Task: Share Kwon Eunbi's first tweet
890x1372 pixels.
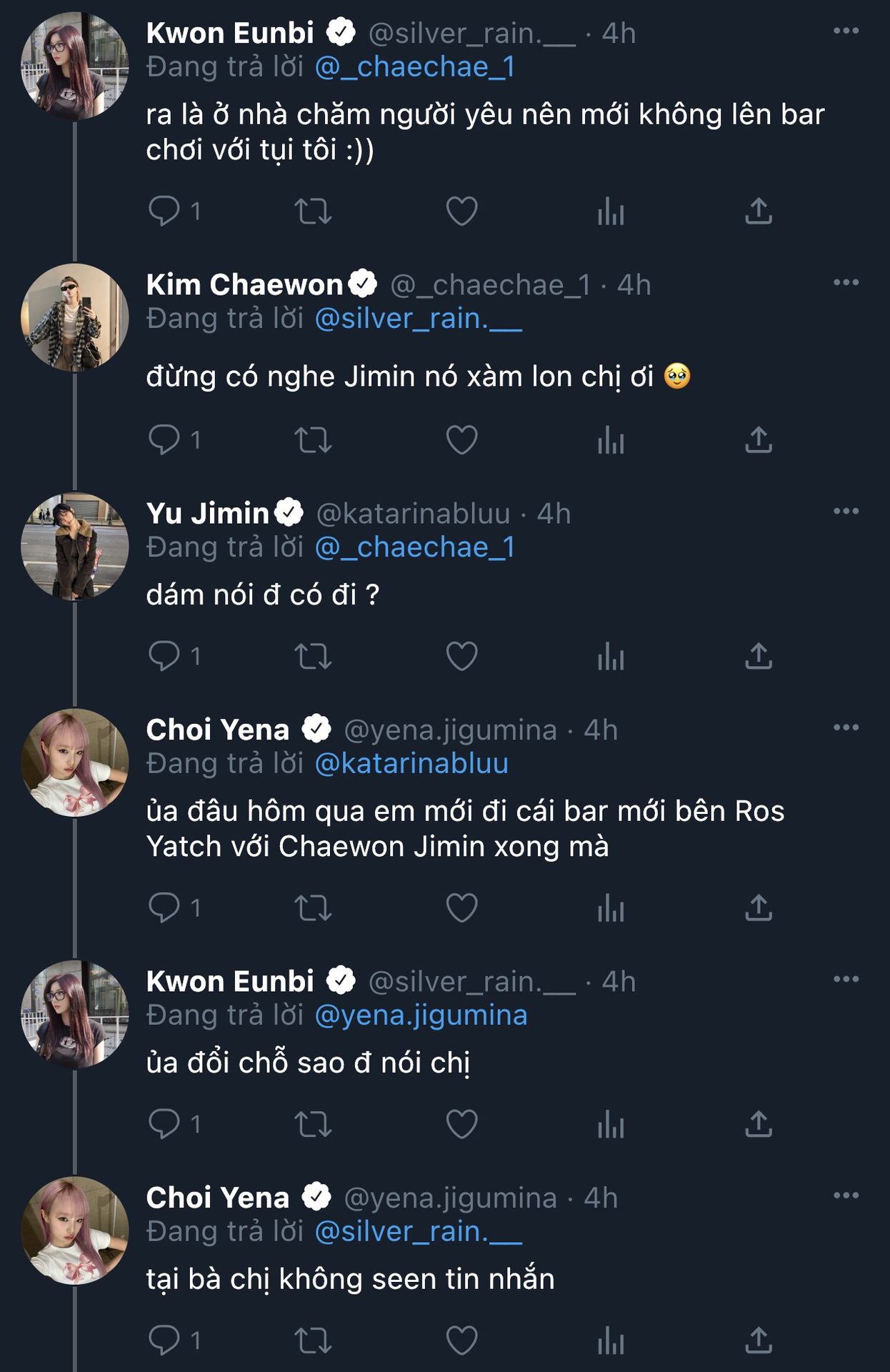Action: coord(759,211)
